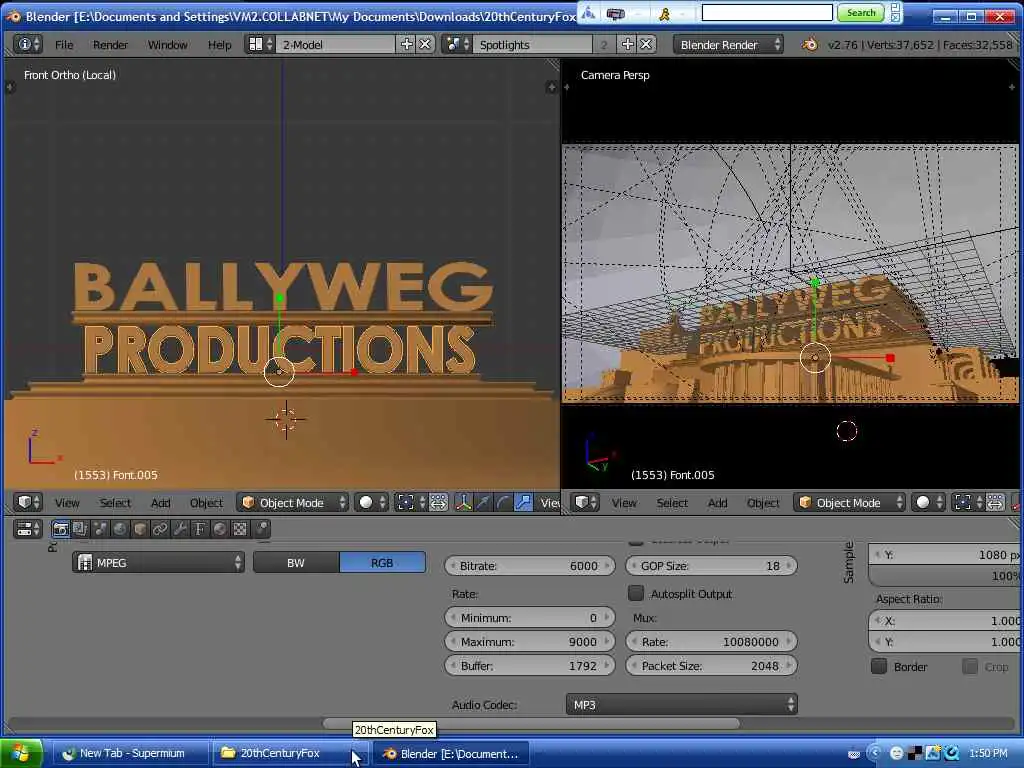
Task: Open the Add menu in left viewport
Action: 161,502
